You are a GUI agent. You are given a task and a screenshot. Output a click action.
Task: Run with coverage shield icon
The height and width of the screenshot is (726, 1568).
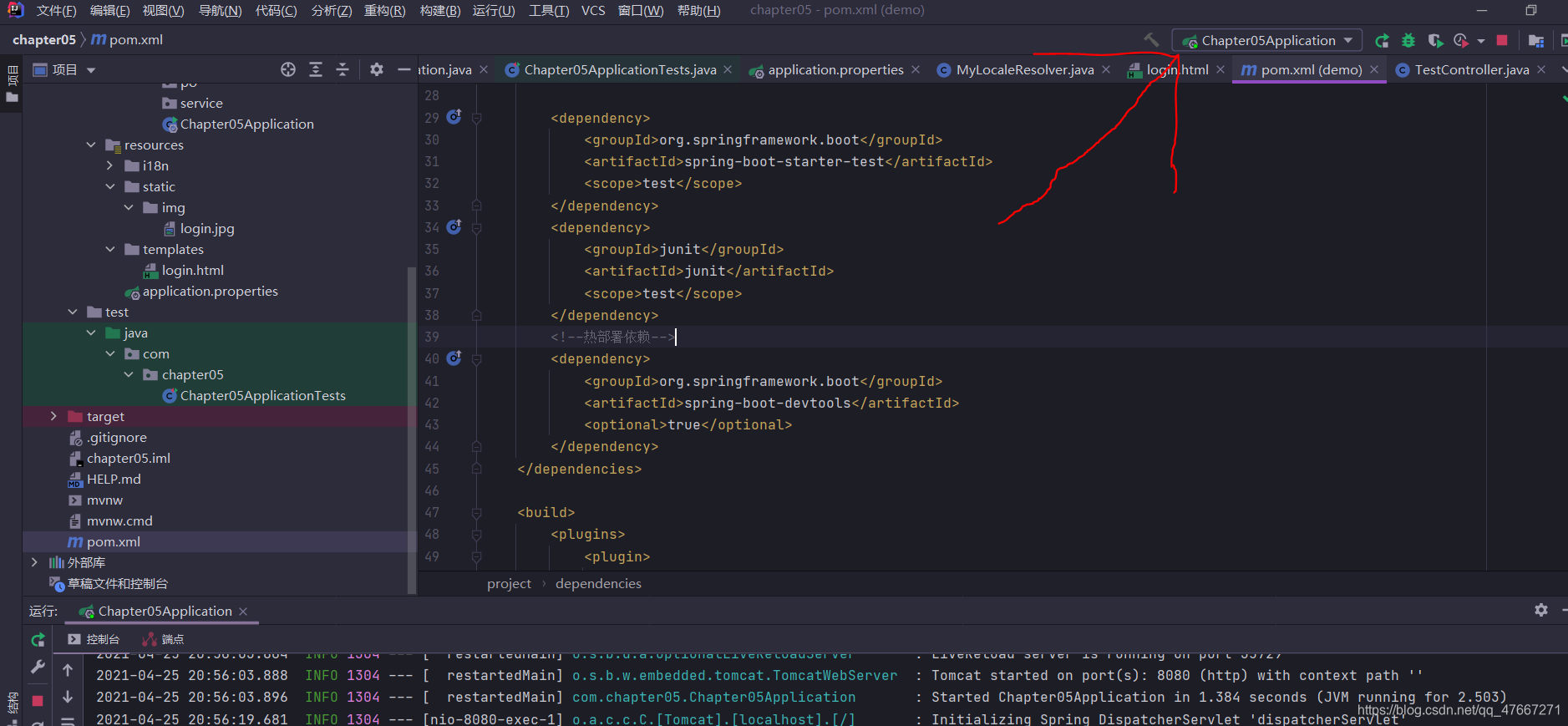point(1435,40)
